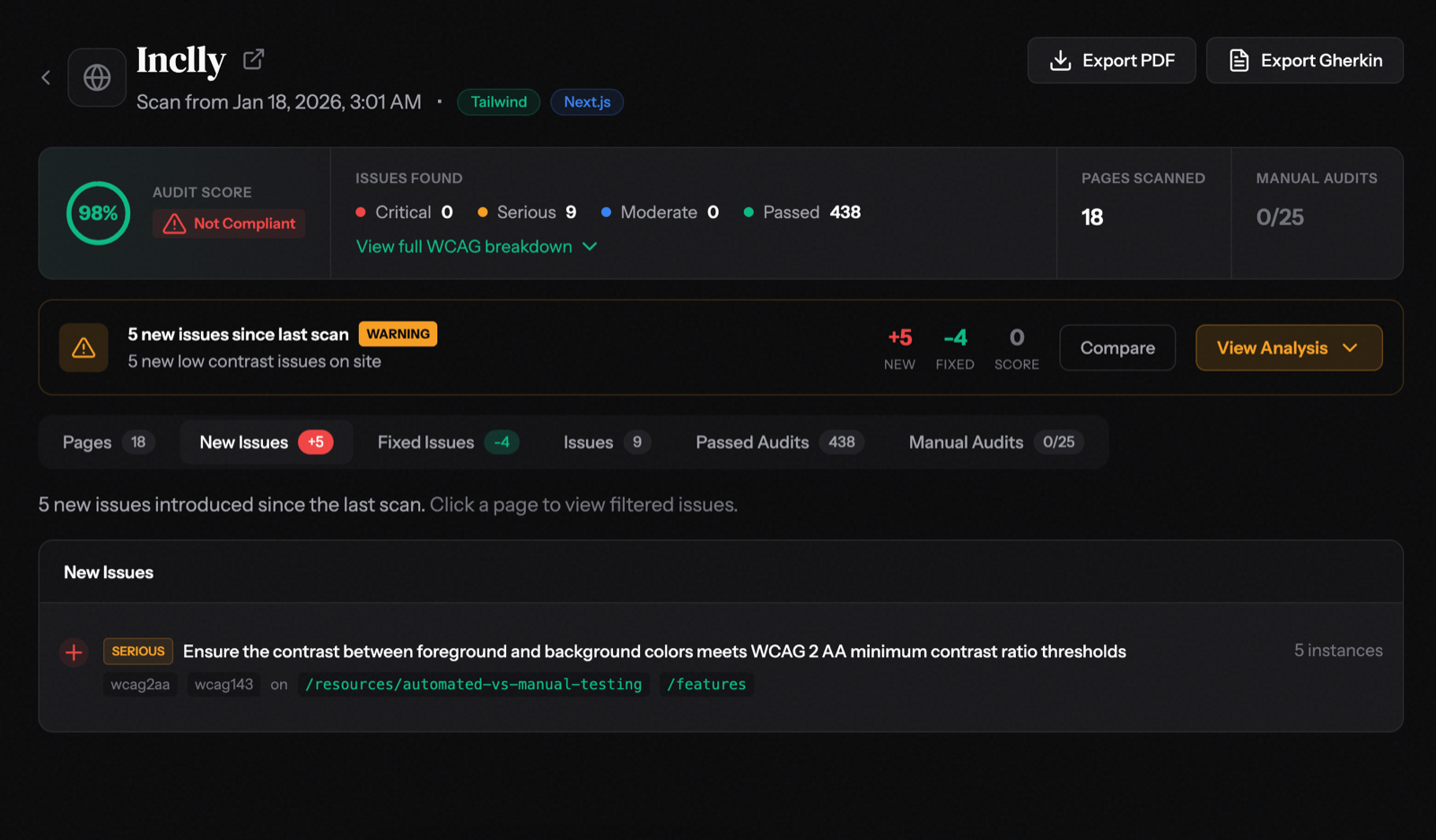This screenshot has width=1436, height=840.
Task: Click the Export Gherkin document icon
Action: coord(1239,60)
